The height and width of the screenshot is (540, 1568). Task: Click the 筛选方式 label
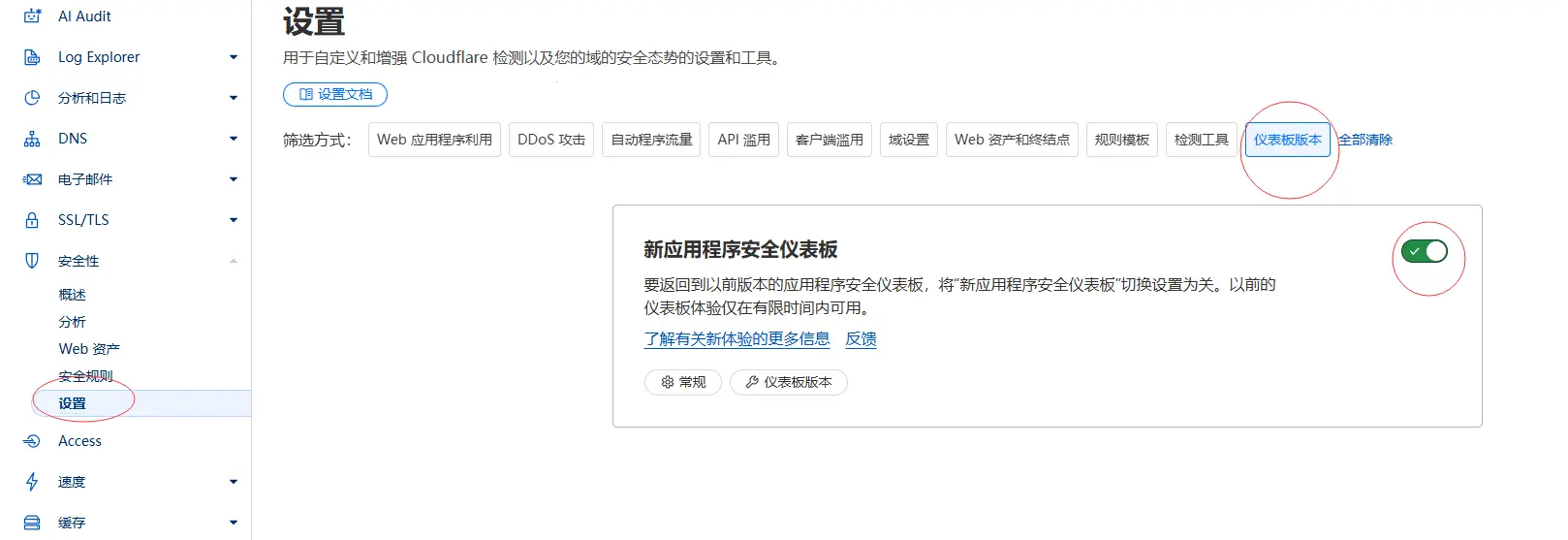[x=317, y=140]
